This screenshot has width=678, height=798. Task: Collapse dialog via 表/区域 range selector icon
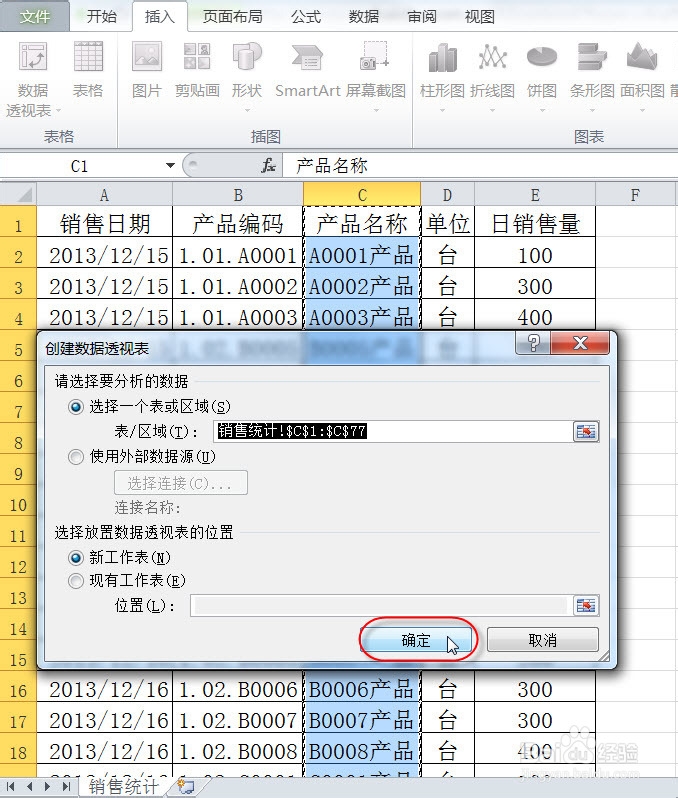pyautogui.click(x=586, y=432)
